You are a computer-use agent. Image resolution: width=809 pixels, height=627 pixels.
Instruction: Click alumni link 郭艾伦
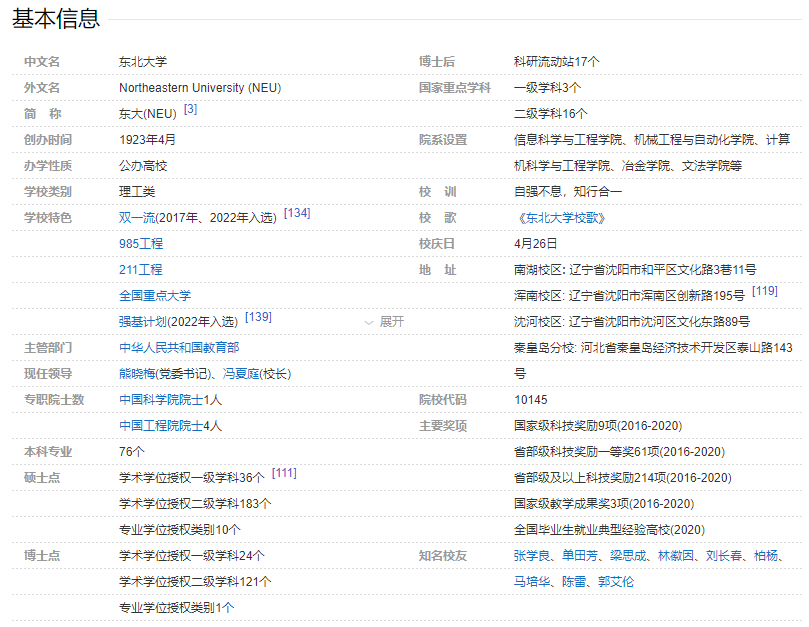(x=616, y=582)
